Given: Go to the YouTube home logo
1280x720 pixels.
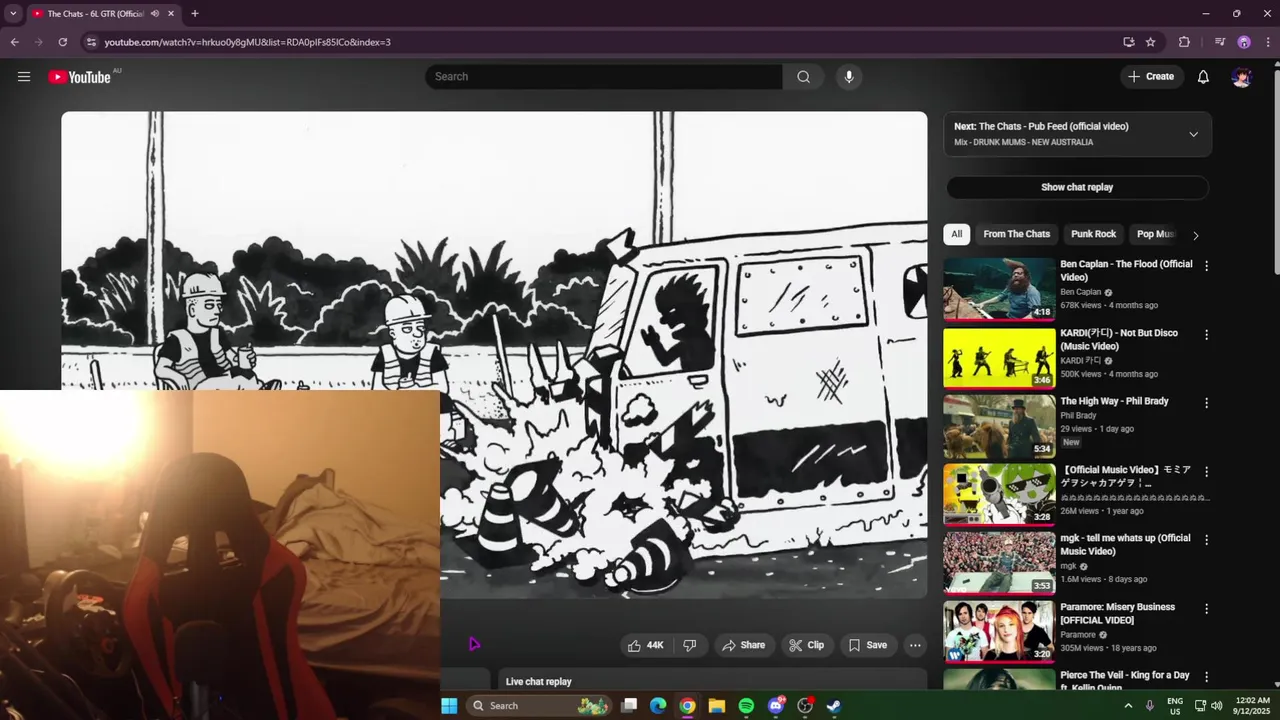Looking at the screenshot, I should (x=79, y=77).
